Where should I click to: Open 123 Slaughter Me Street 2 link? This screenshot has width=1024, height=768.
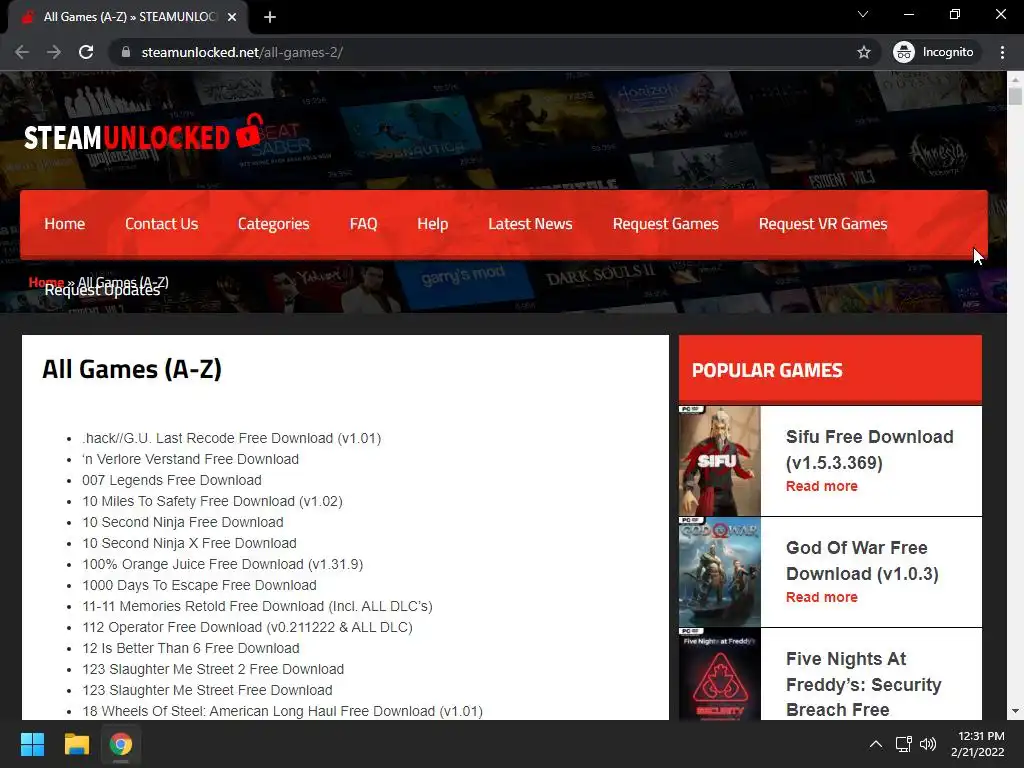click(213, 669)
